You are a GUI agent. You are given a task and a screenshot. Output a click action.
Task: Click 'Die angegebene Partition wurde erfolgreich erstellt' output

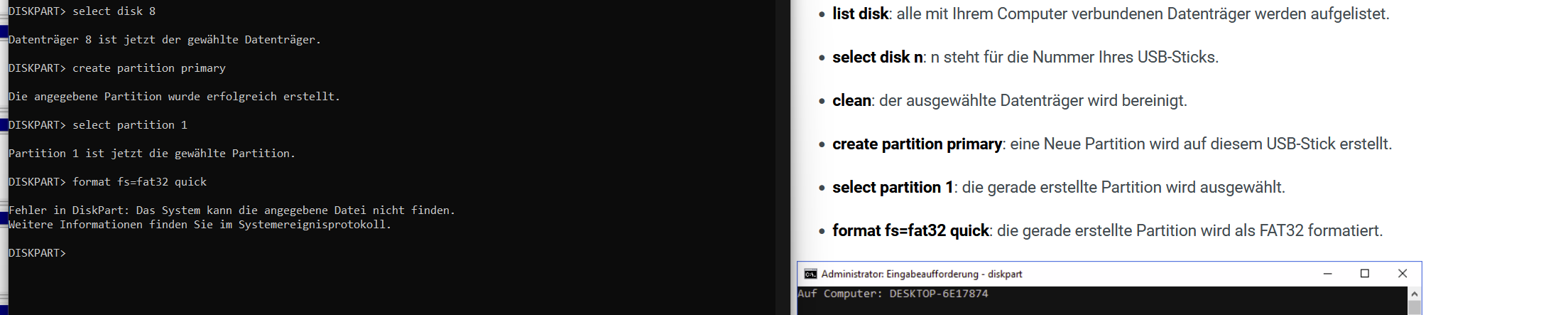[x=174, y=97]
